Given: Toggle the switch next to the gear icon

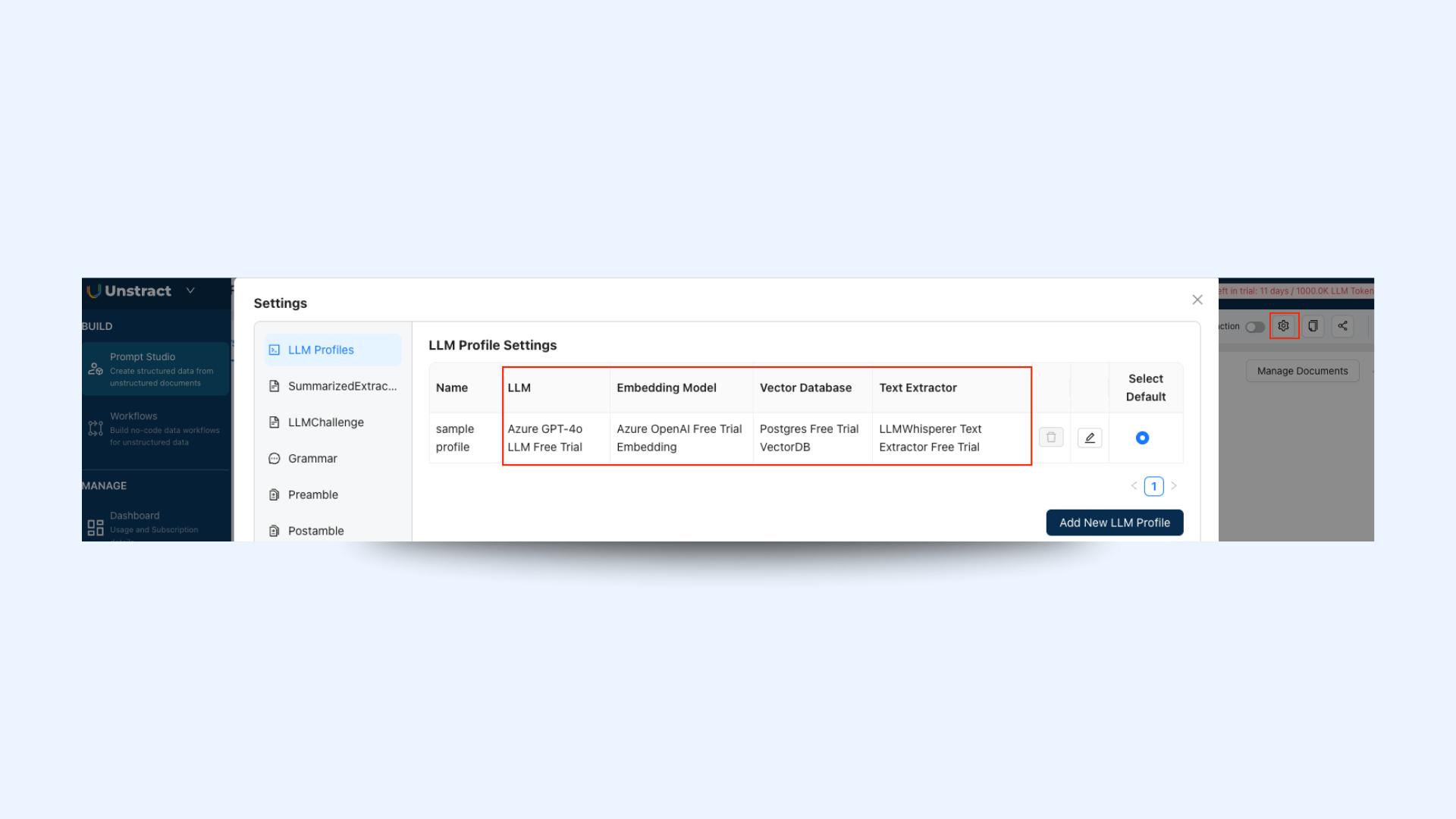Looking at the screenshot, I should tap(1255, 326).
